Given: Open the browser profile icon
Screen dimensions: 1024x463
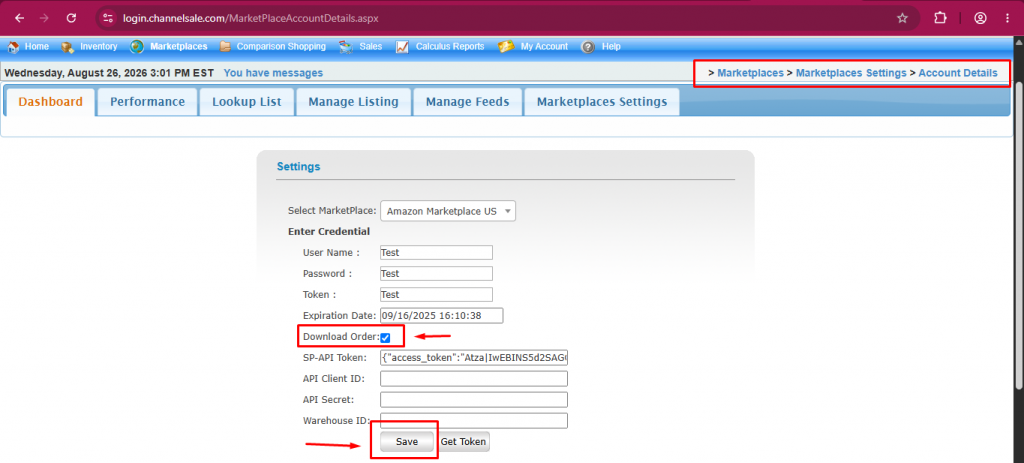Looking at the screenshot, I should click(980, 18).
